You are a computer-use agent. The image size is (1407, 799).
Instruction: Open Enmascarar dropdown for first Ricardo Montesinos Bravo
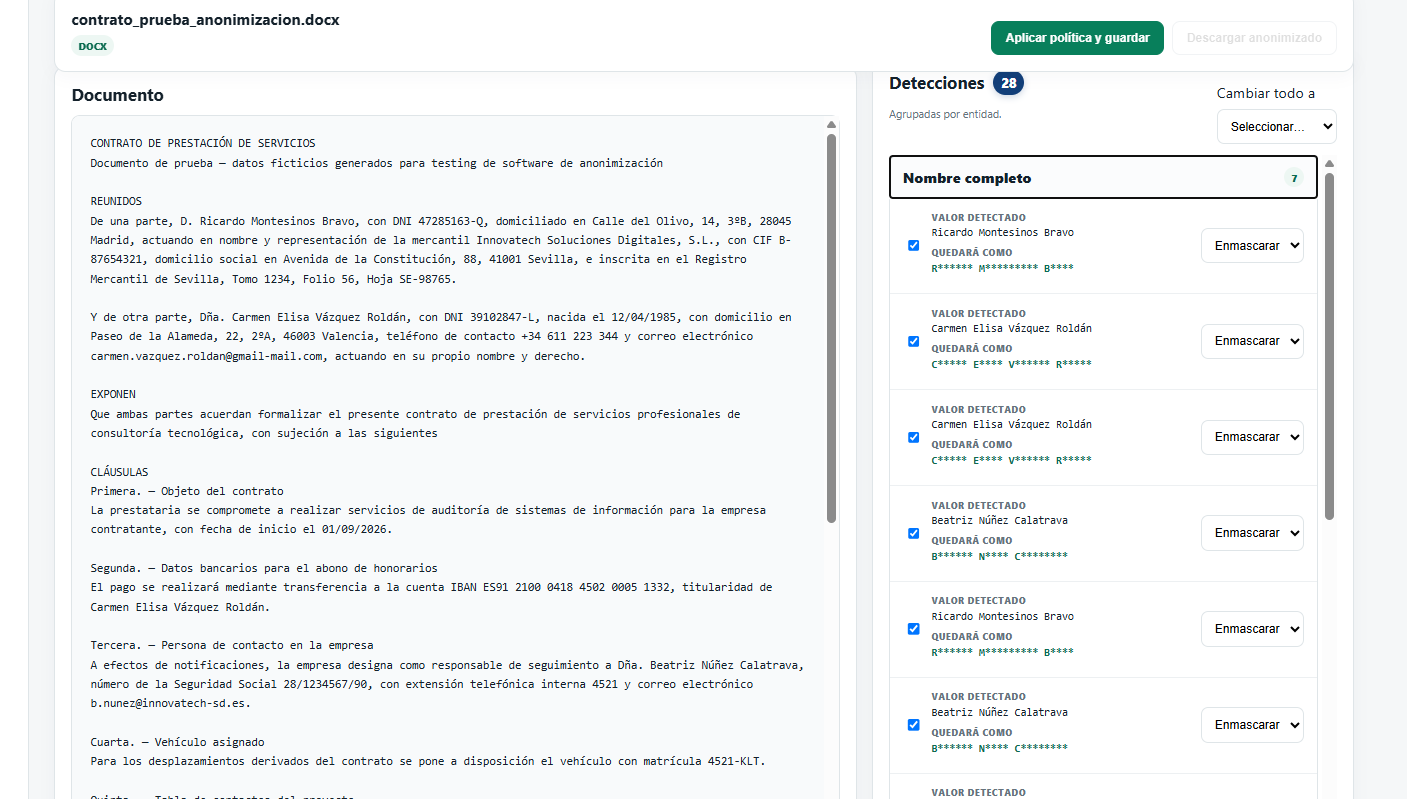coord(1252,245)
